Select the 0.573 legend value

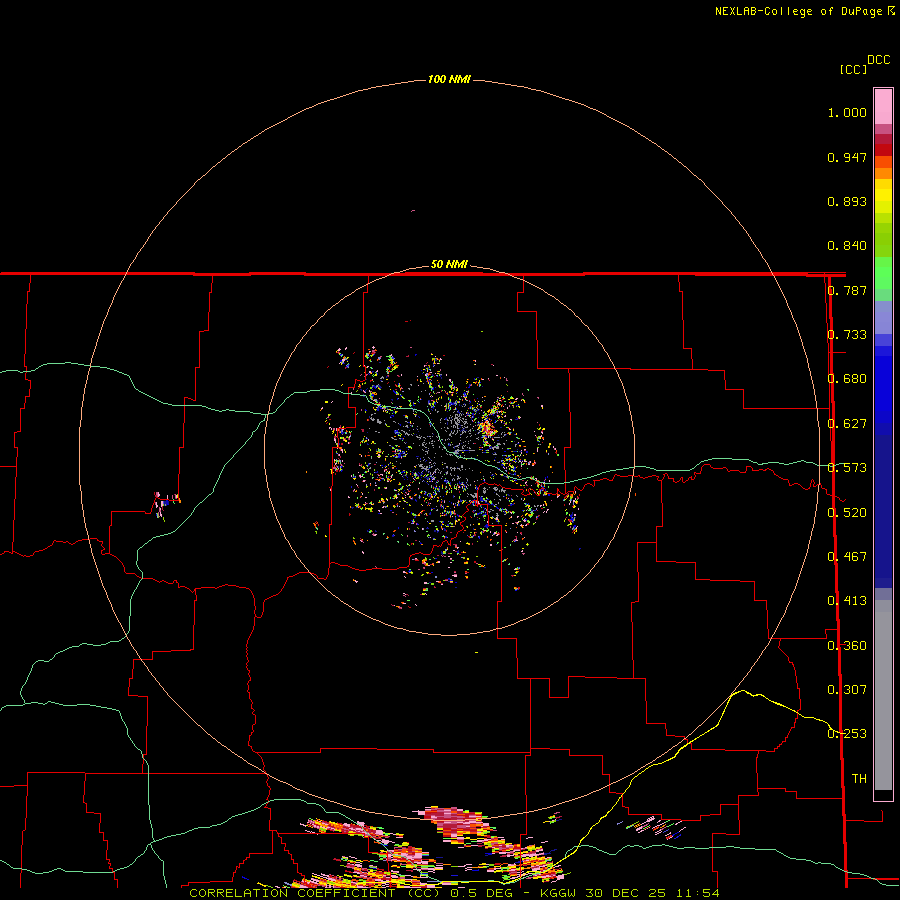(847, 468)
